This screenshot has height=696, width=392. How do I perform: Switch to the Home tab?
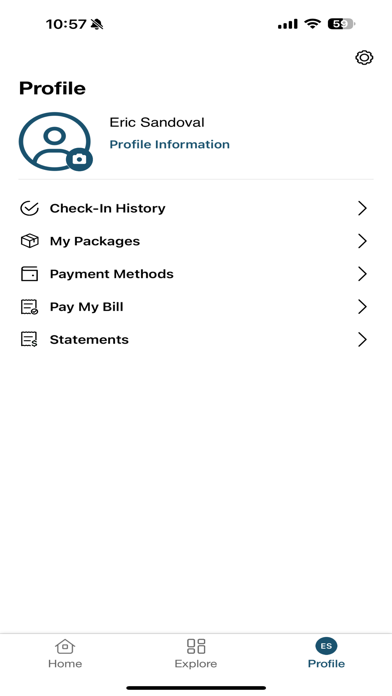[65, 653]
